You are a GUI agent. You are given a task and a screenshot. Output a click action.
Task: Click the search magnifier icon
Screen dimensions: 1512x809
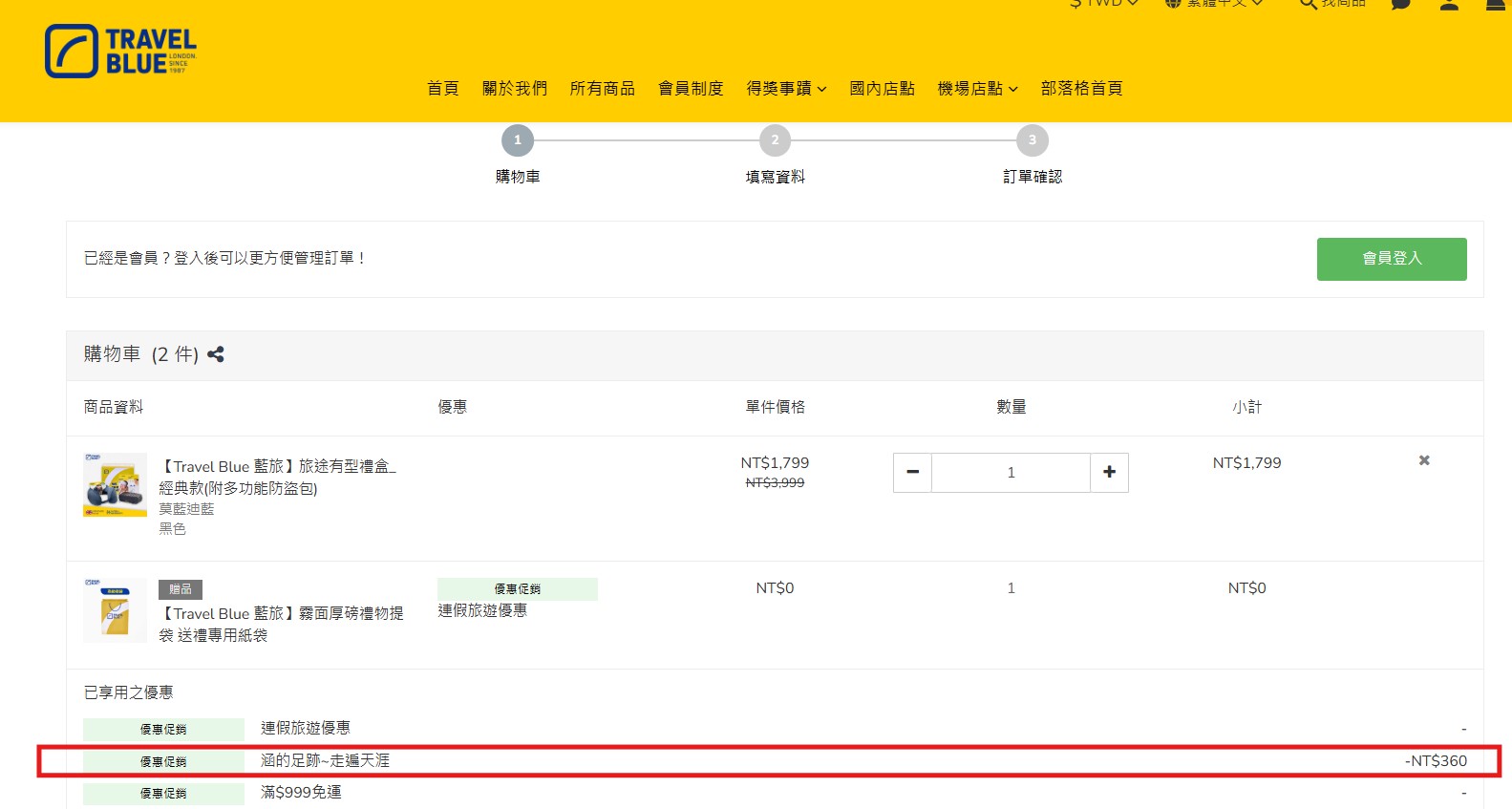[x=1309, y=4]
